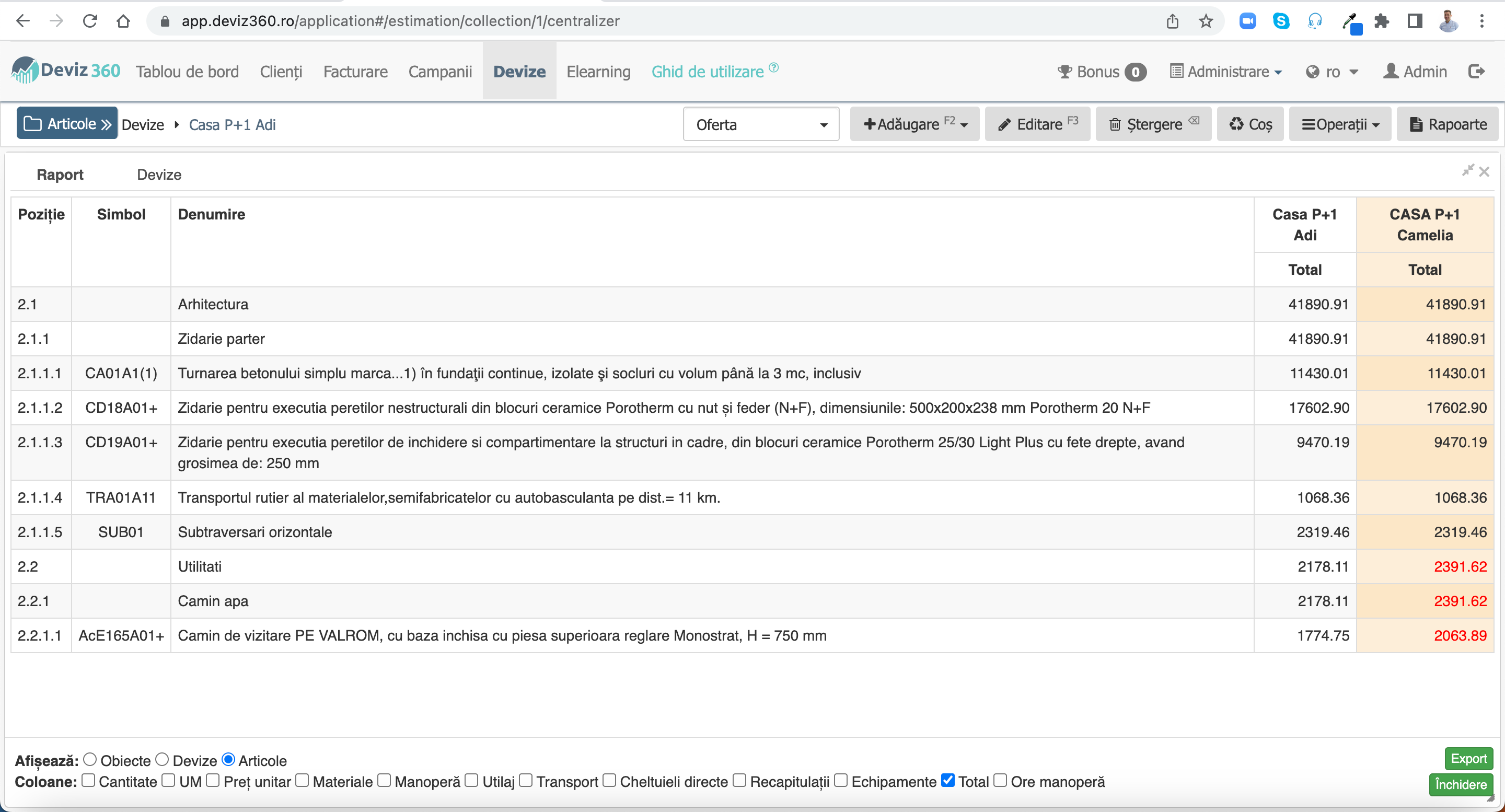This screenshot has width=1505, height=812.
Task: Select the Obiecte radio button
Action: (89, 759)
